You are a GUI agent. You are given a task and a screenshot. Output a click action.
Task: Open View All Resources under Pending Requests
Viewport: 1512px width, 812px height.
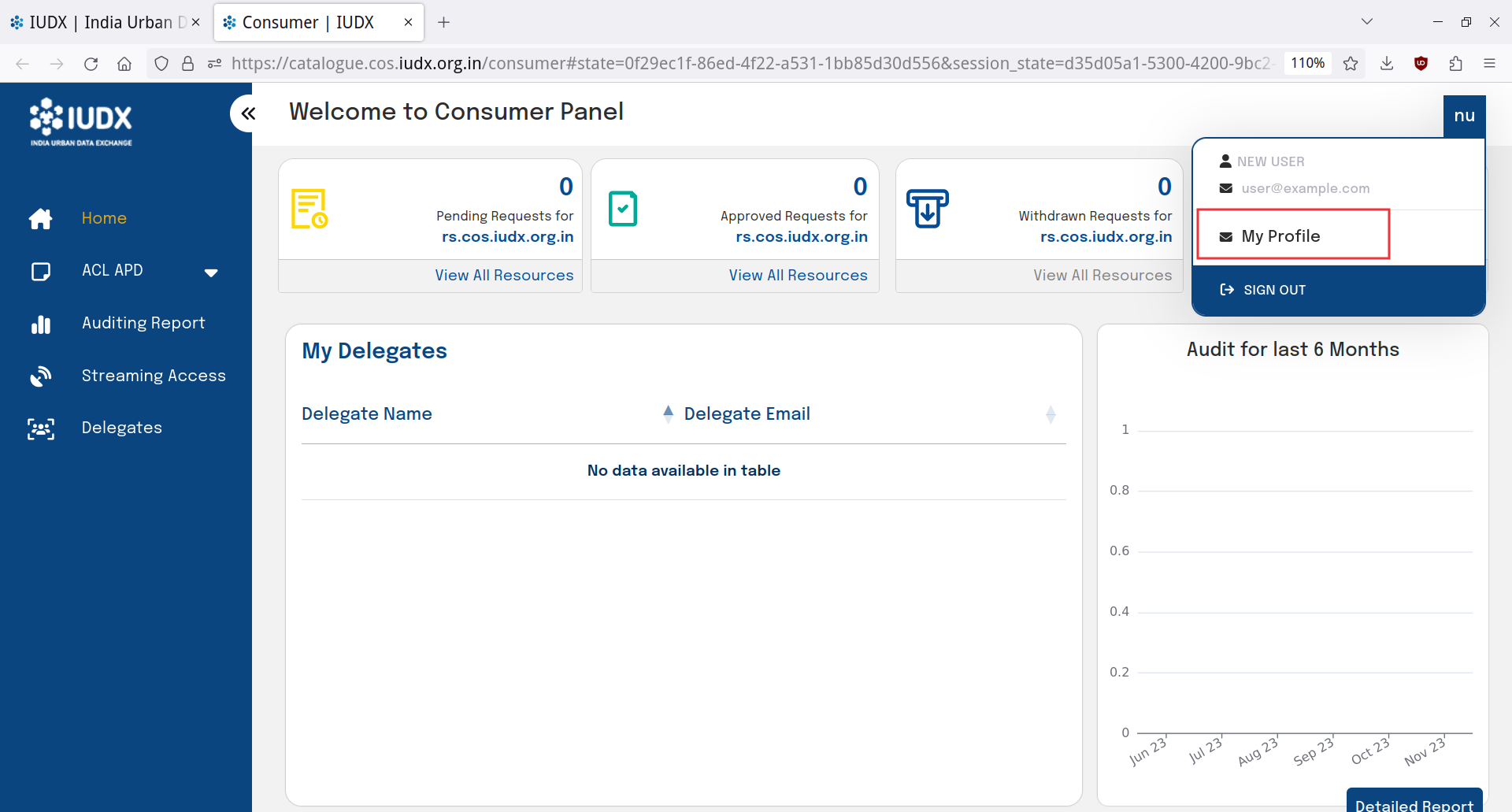504,276
